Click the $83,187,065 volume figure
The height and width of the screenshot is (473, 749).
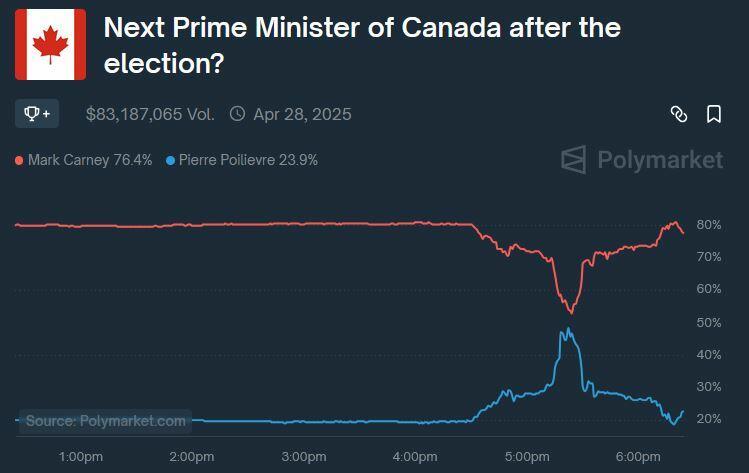point(150,114)
